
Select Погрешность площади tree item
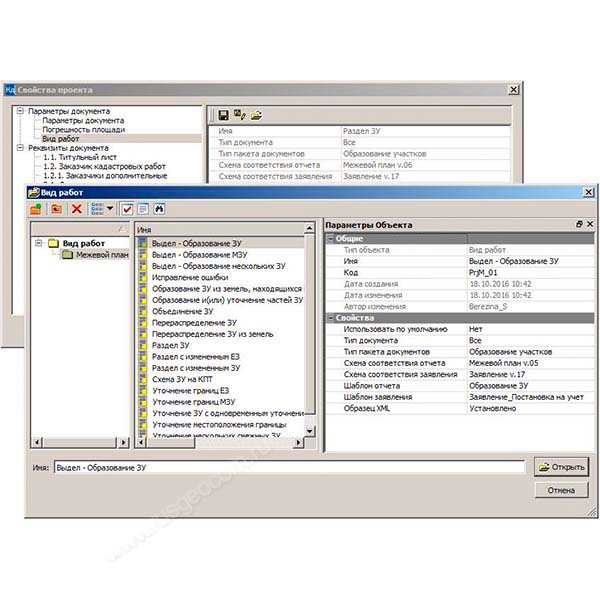[x=84, y=130]
